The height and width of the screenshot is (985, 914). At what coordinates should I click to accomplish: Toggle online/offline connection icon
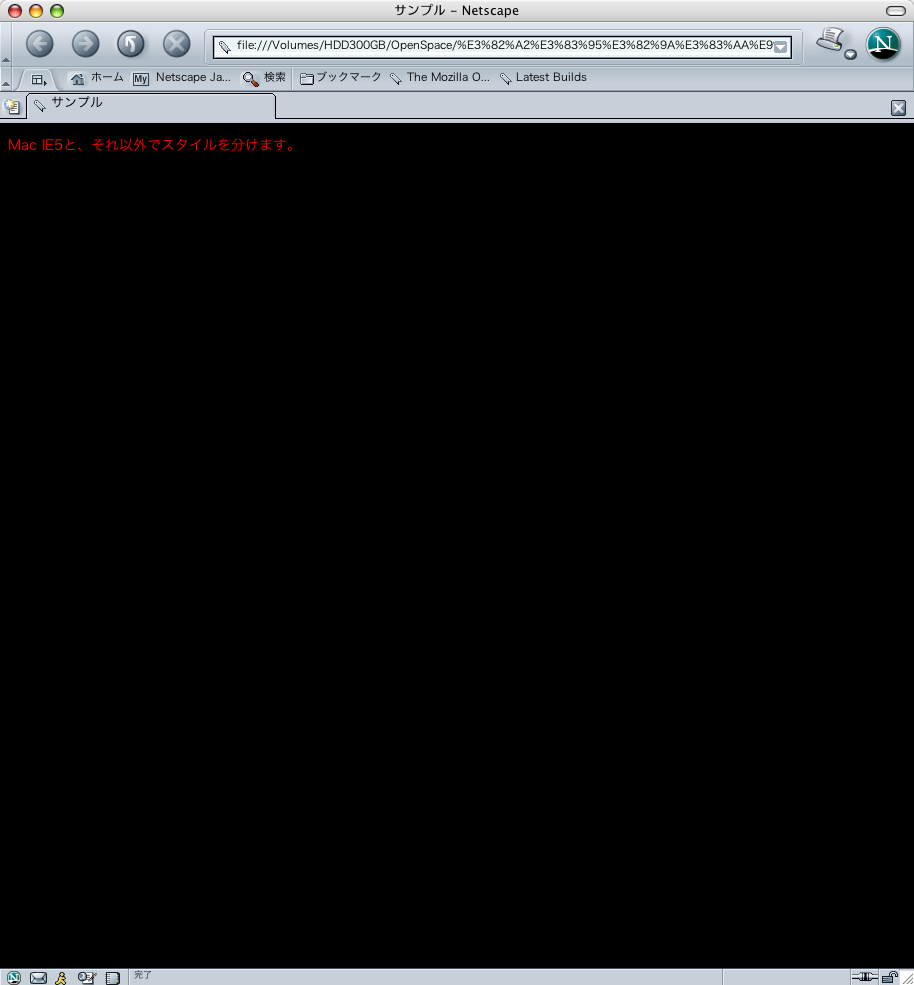863,977
